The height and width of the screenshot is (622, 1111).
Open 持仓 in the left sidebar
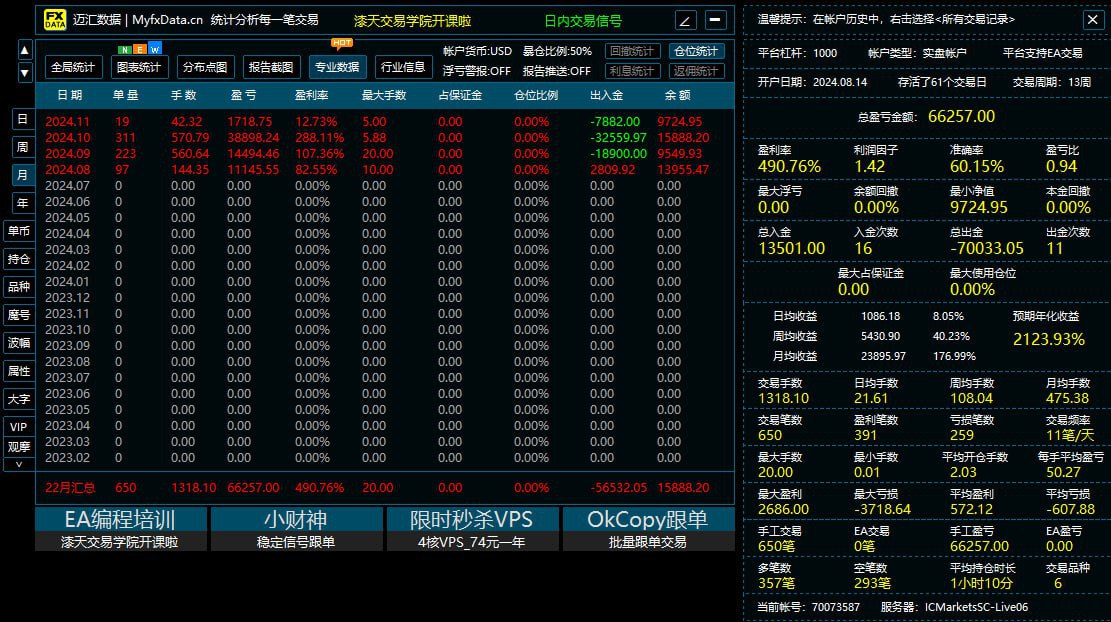(x=19, y=259)
